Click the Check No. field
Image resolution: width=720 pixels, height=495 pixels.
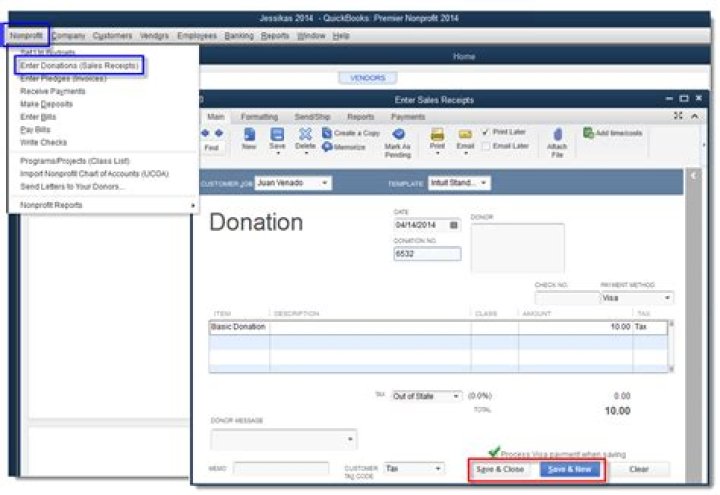568,298
